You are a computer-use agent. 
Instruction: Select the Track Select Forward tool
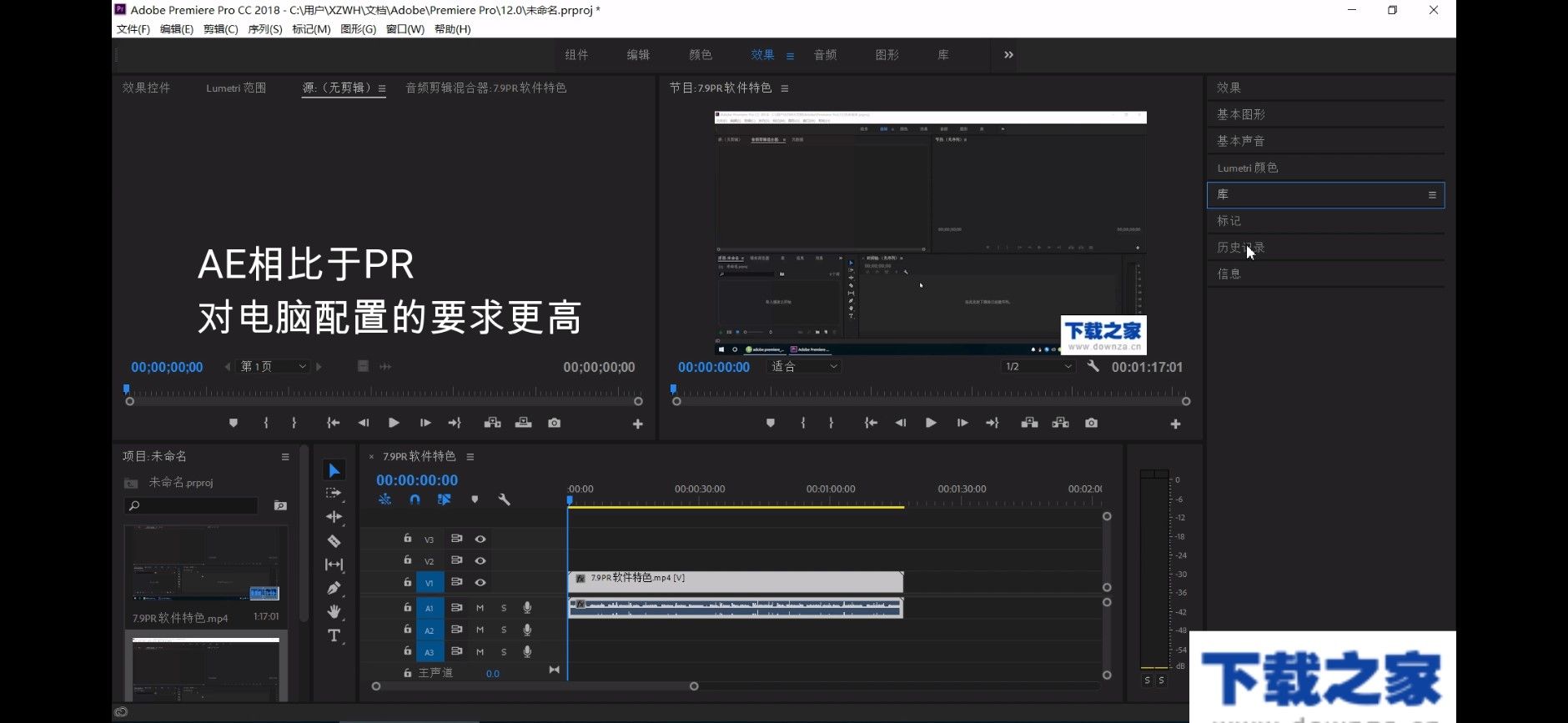334,494
